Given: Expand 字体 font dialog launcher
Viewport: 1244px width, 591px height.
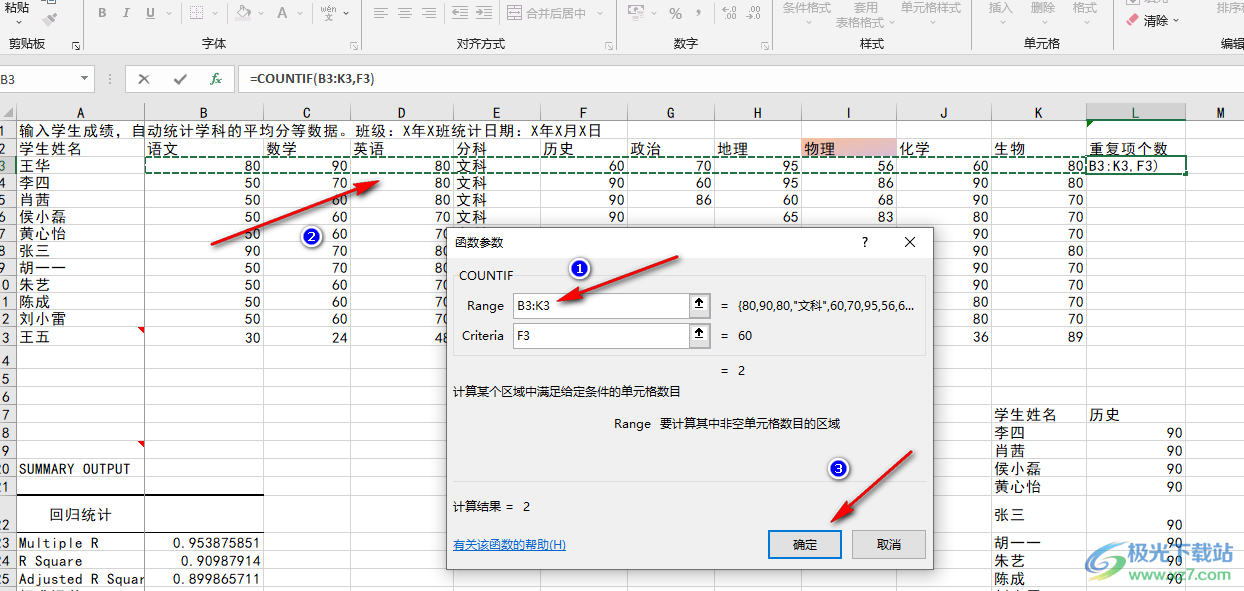Looking at the screenshot, I should tap(354, 46).
